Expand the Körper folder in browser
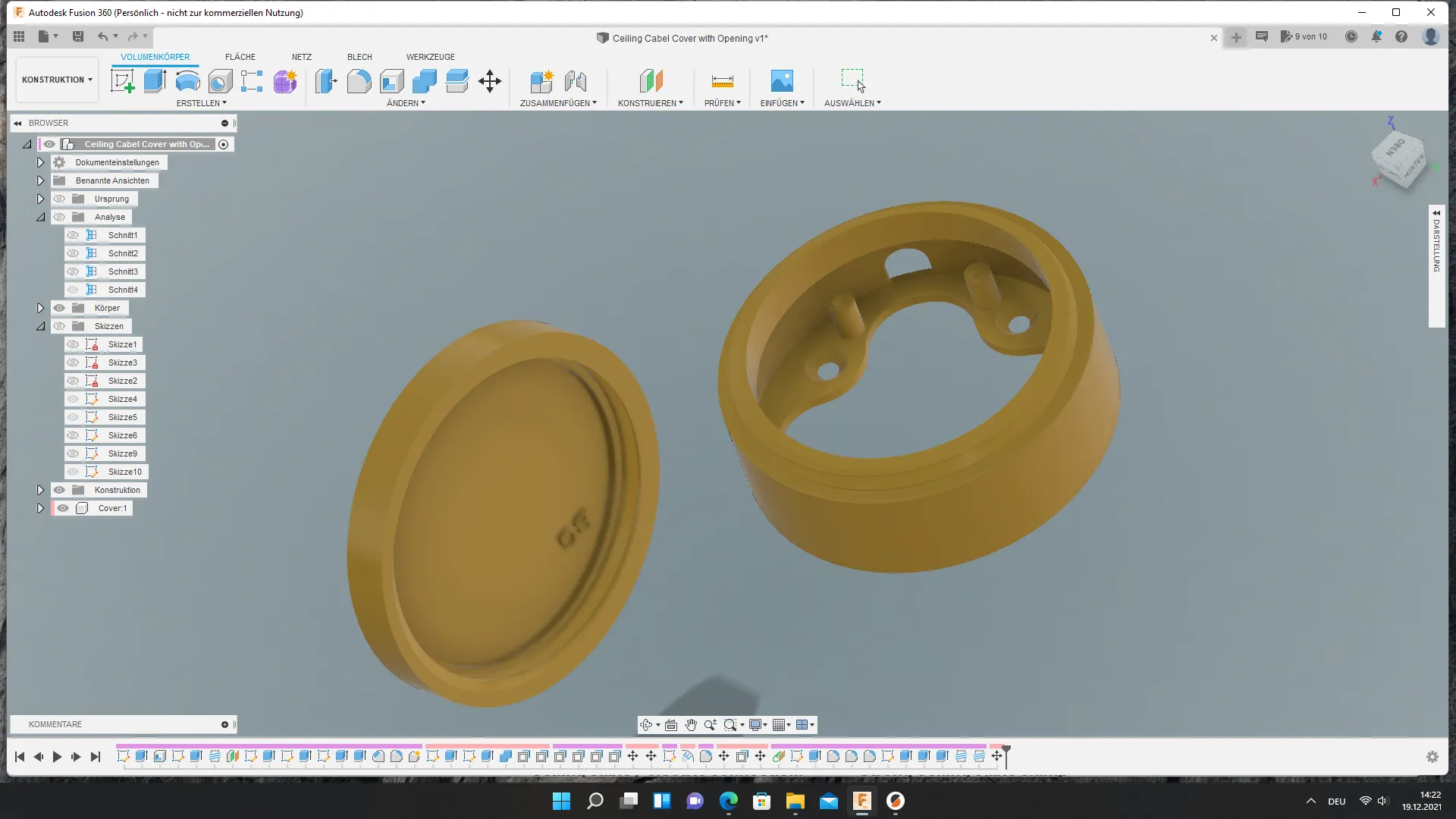The image size is (1456, 819). pos(40,308)
